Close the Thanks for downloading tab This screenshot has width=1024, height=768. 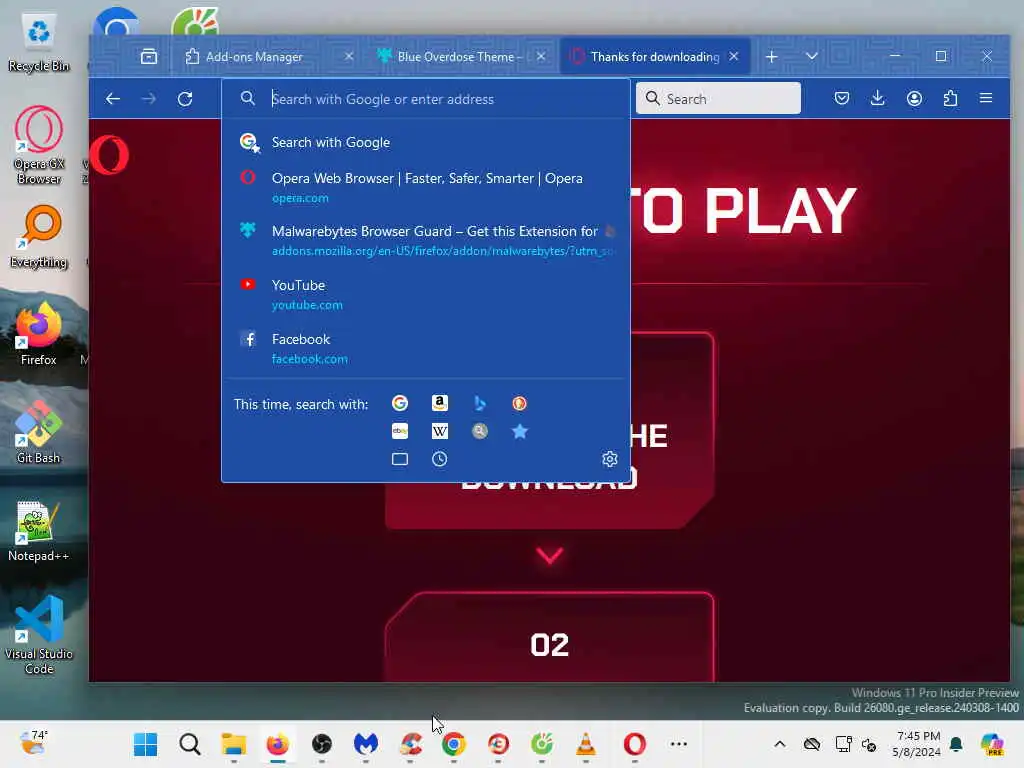click(734, 57)
